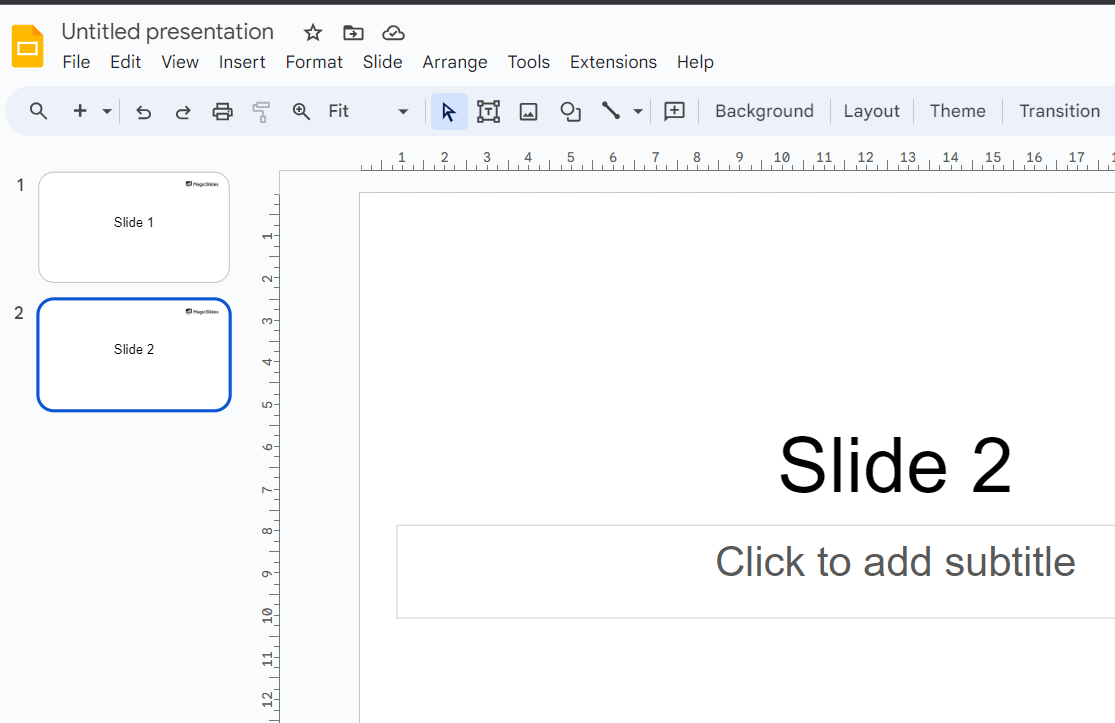
Task: Select the Slide 1 thumbnail
Action: pos(134,227)
